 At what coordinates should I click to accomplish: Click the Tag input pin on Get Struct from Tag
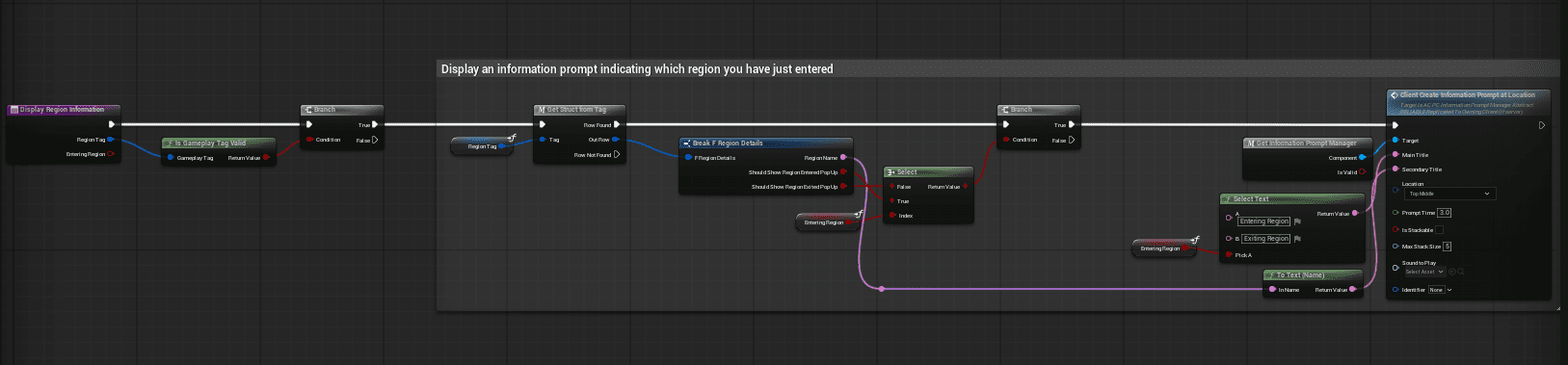tap(543, 140)
